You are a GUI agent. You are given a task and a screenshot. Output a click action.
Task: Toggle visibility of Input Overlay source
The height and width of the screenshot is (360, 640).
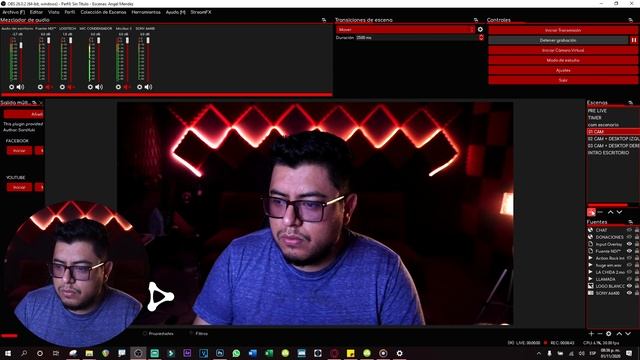click(x=629, y=244)
